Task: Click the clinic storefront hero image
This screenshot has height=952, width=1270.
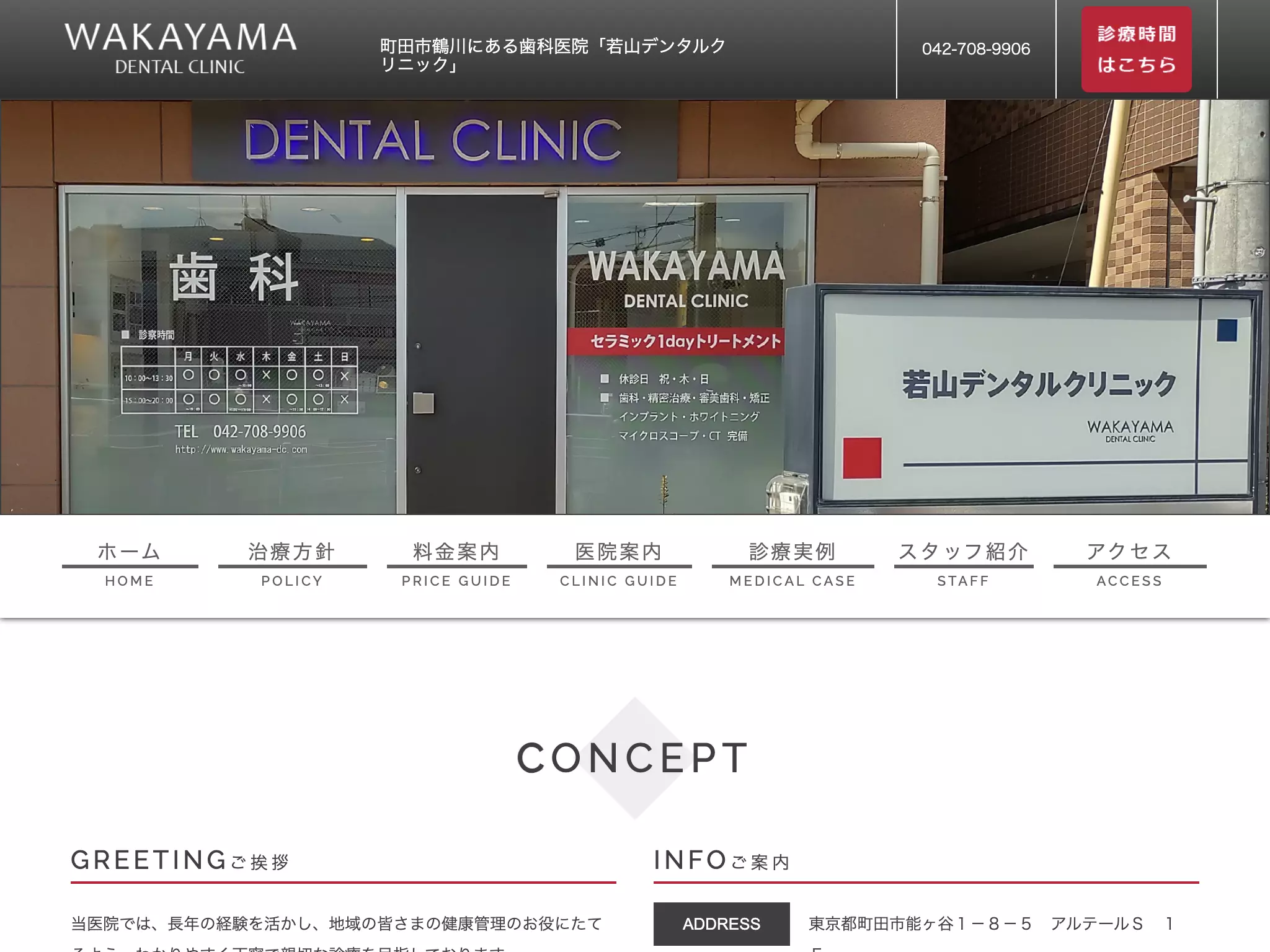Action: (635, 307)
